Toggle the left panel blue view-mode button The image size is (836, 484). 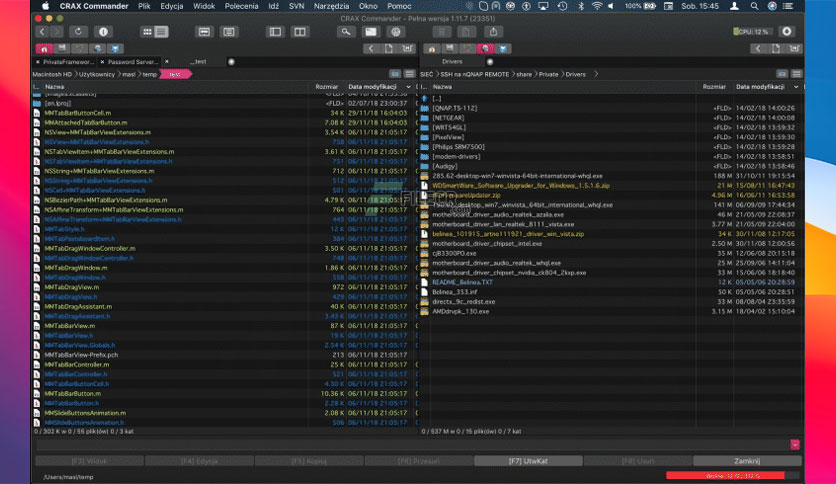click(395, 74)
